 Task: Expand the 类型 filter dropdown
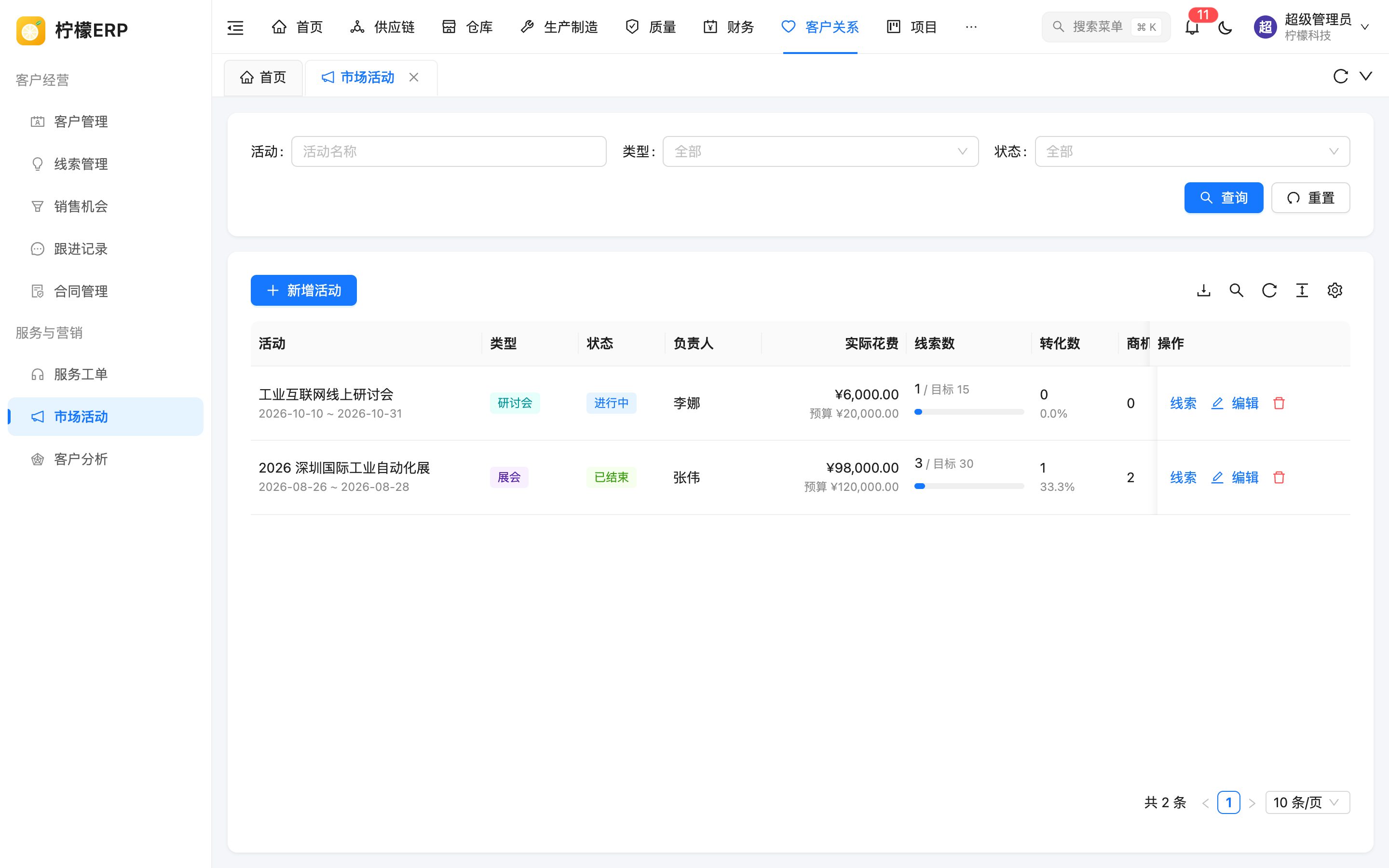pyautogui.click(x=820, y=151)
